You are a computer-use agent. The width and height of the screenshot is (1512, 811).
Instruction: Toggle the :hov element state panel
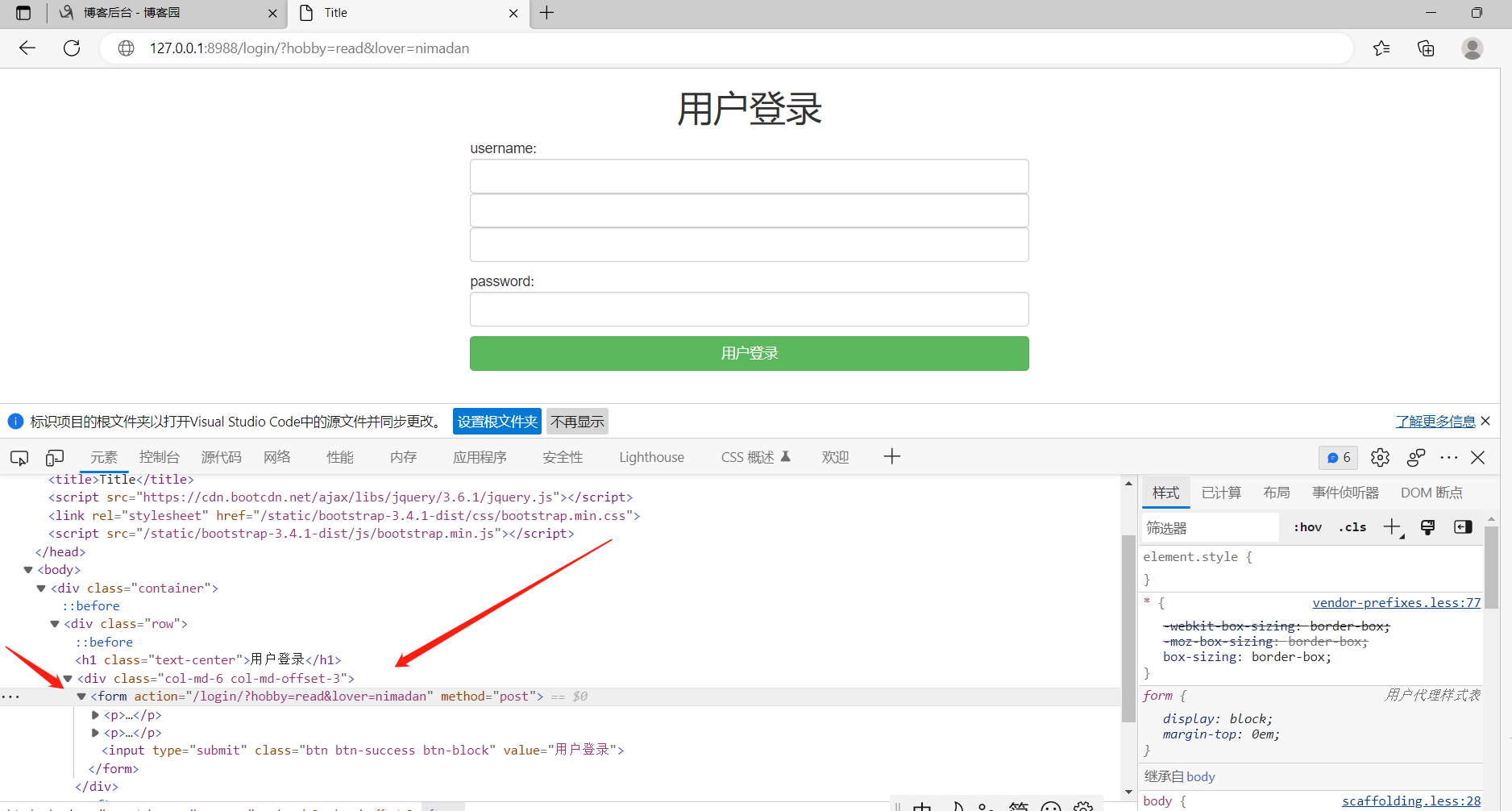tap(1307, 527)
